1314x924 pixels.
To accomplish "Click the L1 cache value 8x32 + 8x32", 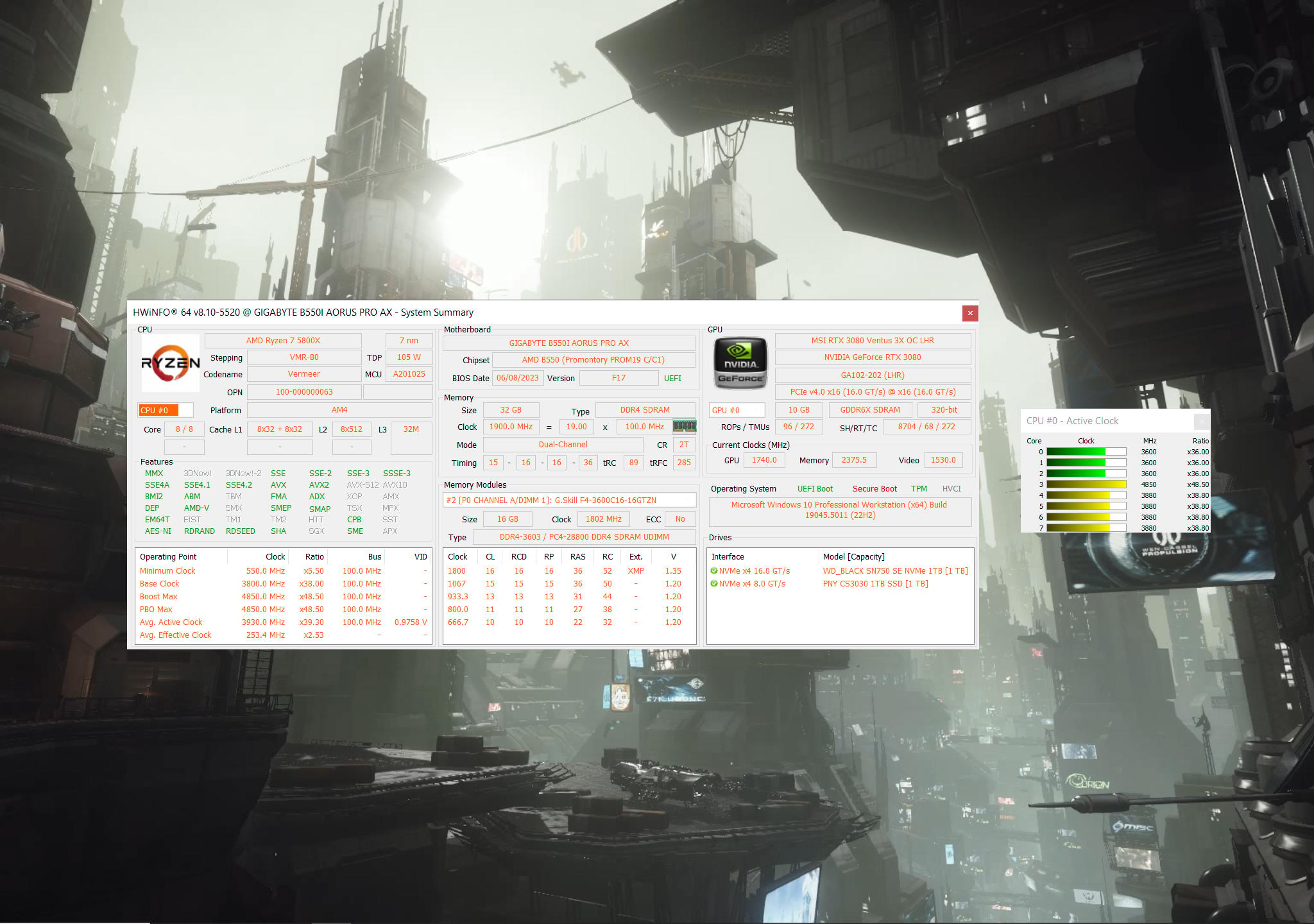I will point(280,429).
